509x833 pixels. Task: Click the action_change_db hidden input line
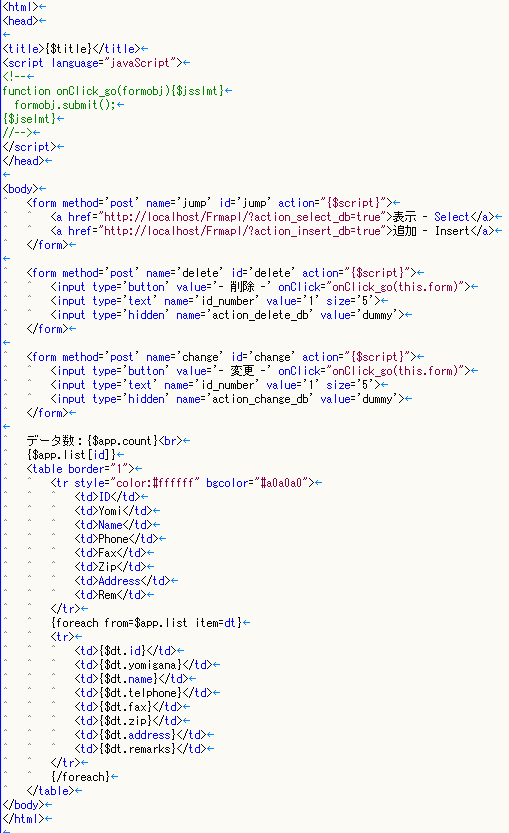227,399
